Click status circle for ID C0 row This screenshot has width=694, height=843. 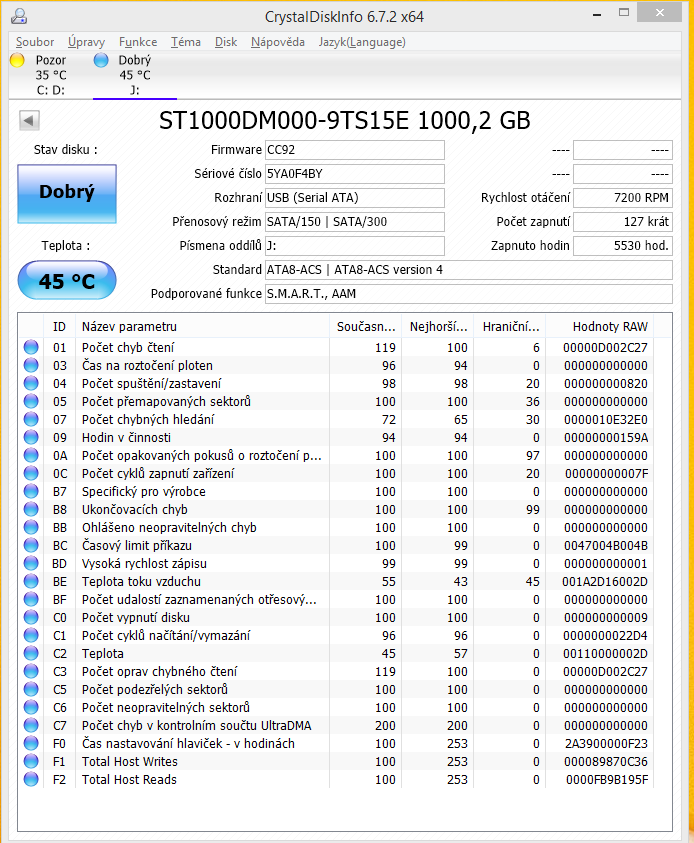coord(31,618)
